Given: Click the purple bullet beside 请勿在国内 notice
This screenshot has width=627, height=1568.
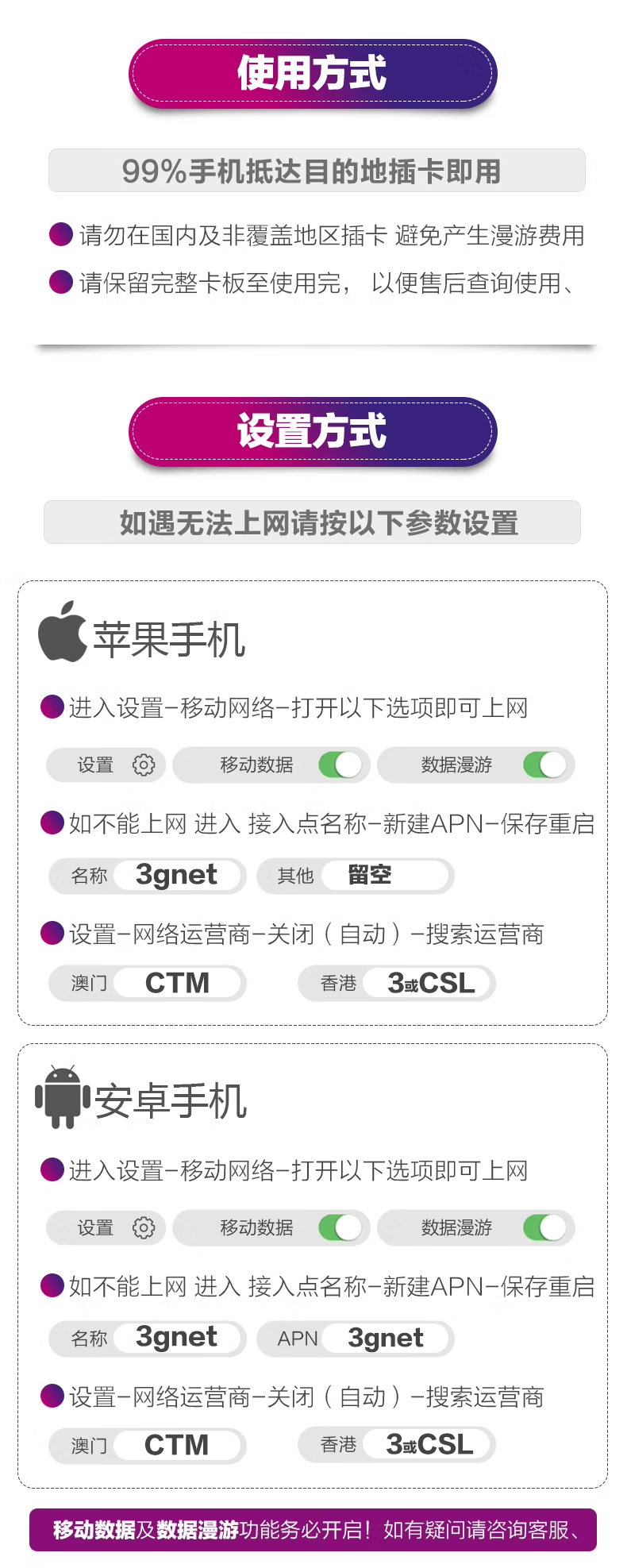Looking at the screenshot, I should (x=61, y=234).
